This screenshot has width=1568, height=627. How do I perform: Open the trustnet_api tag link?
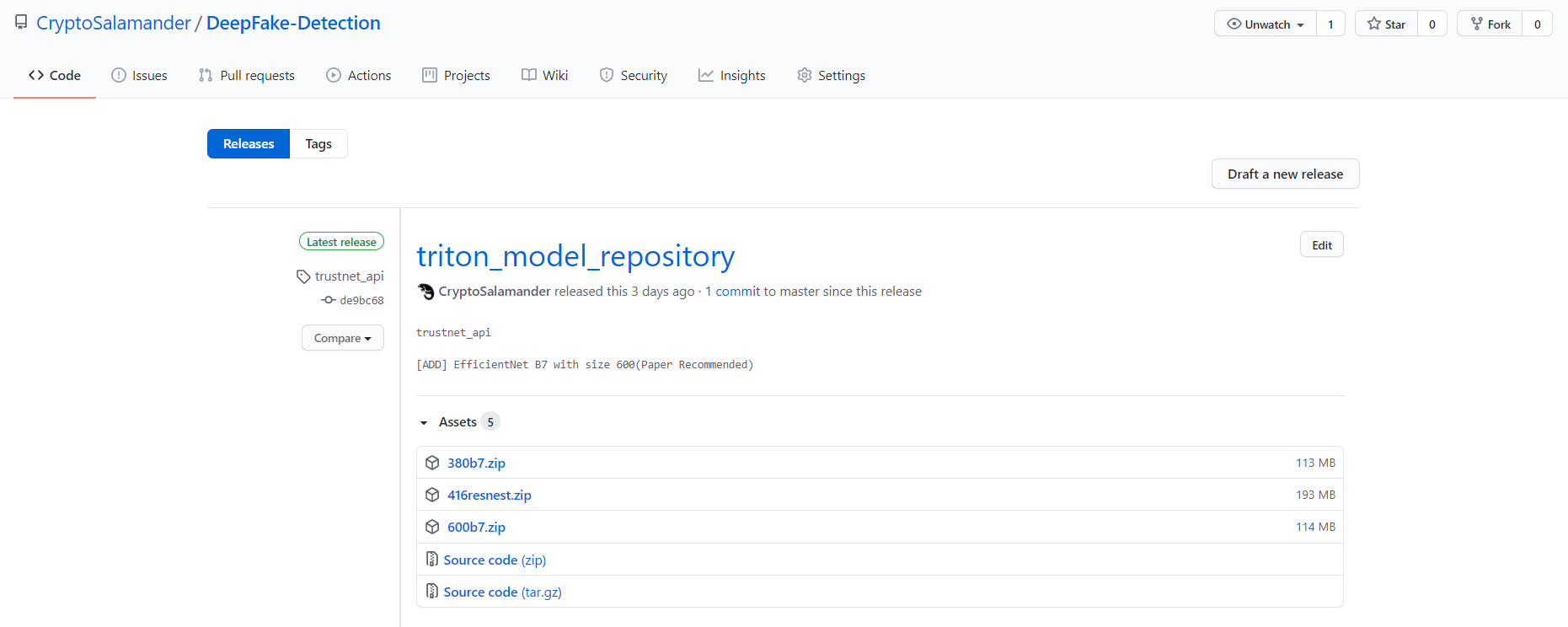point(349,276)
